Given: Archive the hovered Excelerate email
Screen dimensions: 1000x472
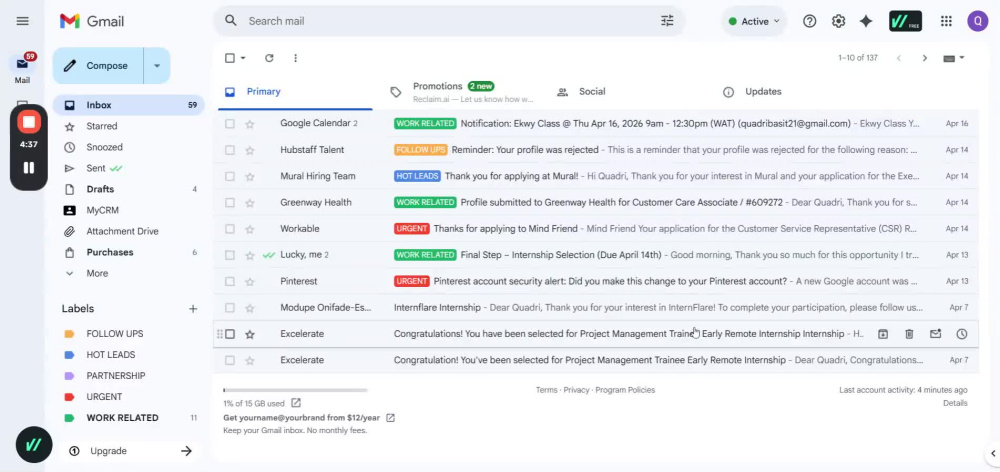Looking at the screenshot, I should [x=883, y=334].
